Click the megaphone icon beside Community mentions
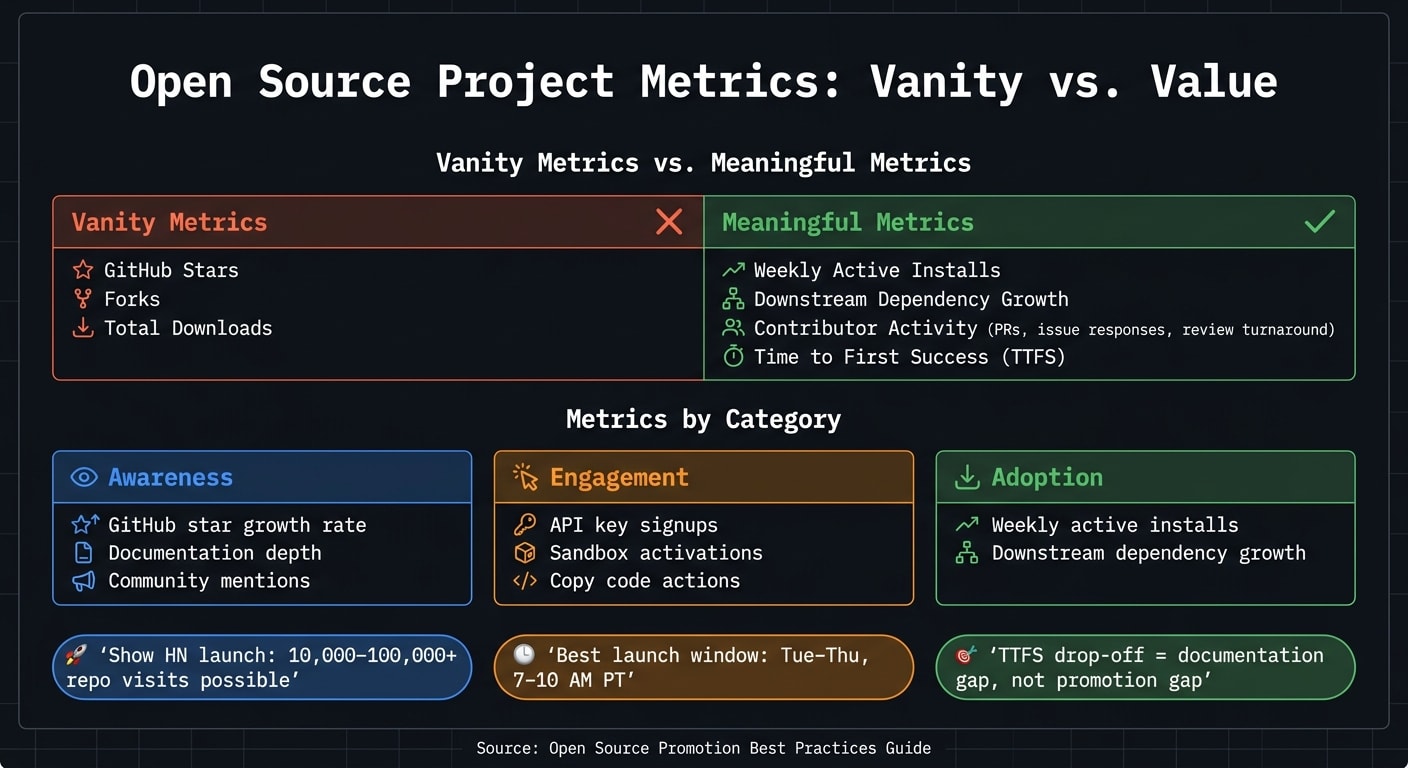 click(x=85, y=581)
